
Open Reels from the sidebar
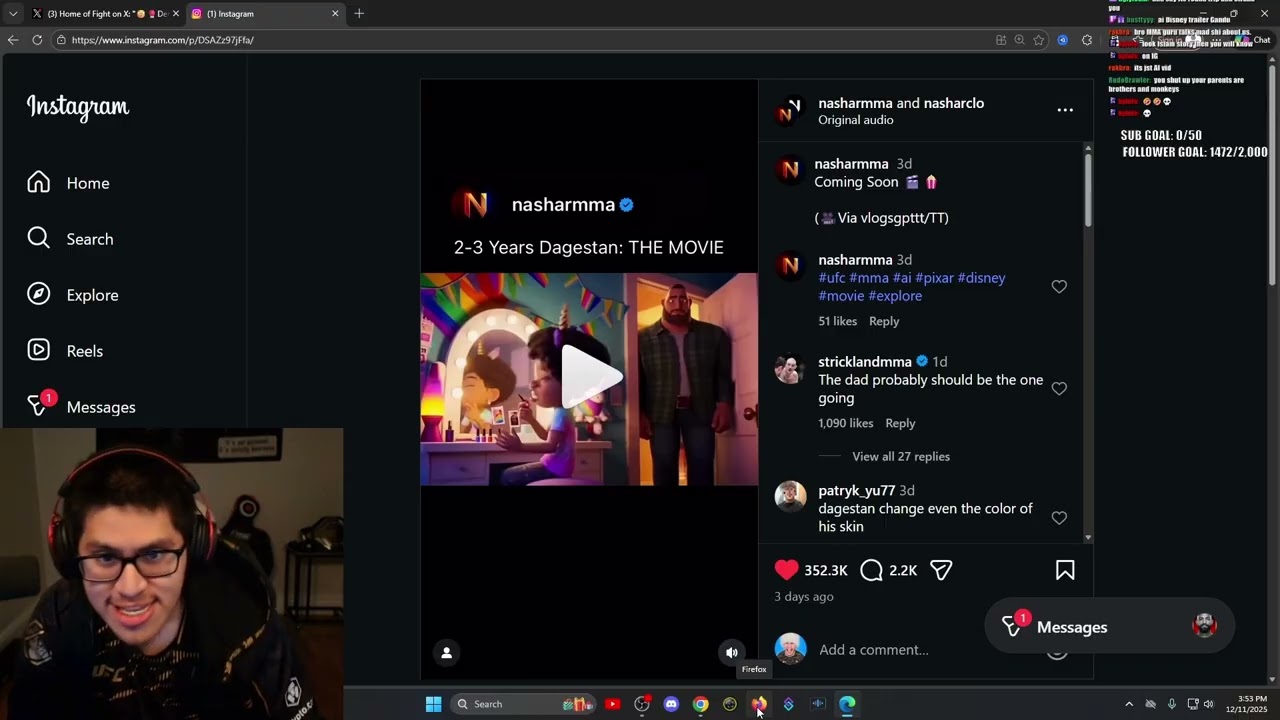[x=65, y=351]
